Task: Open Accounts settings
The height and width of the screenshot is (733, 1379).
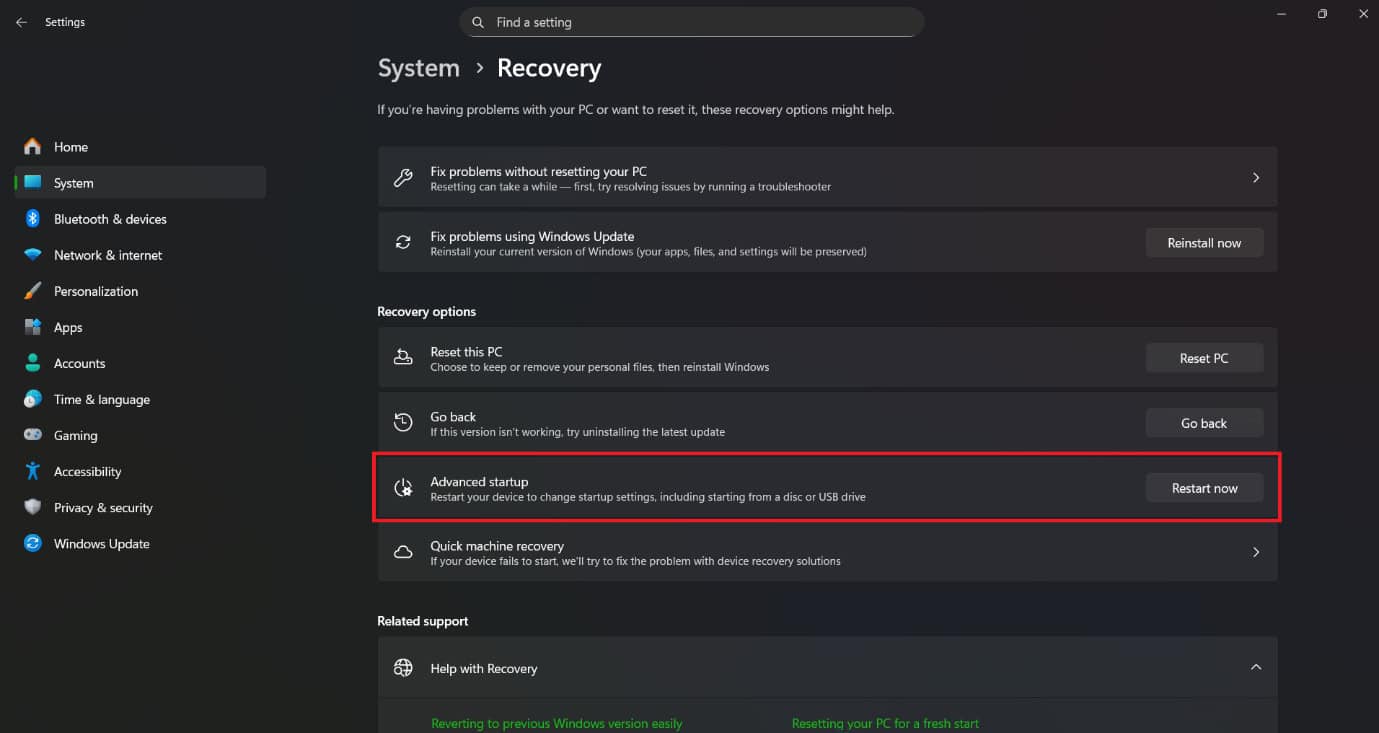Action: coord(79,363)
